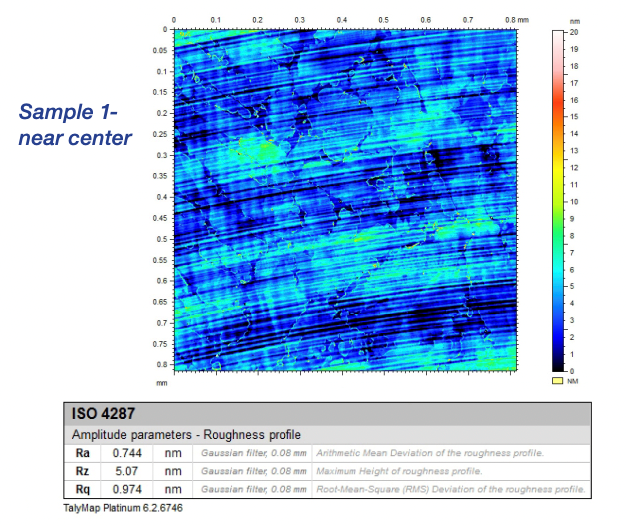Select the Amplitude parameters - Roughness profile row
Screen dimensions: 626x526
point(186,435)
